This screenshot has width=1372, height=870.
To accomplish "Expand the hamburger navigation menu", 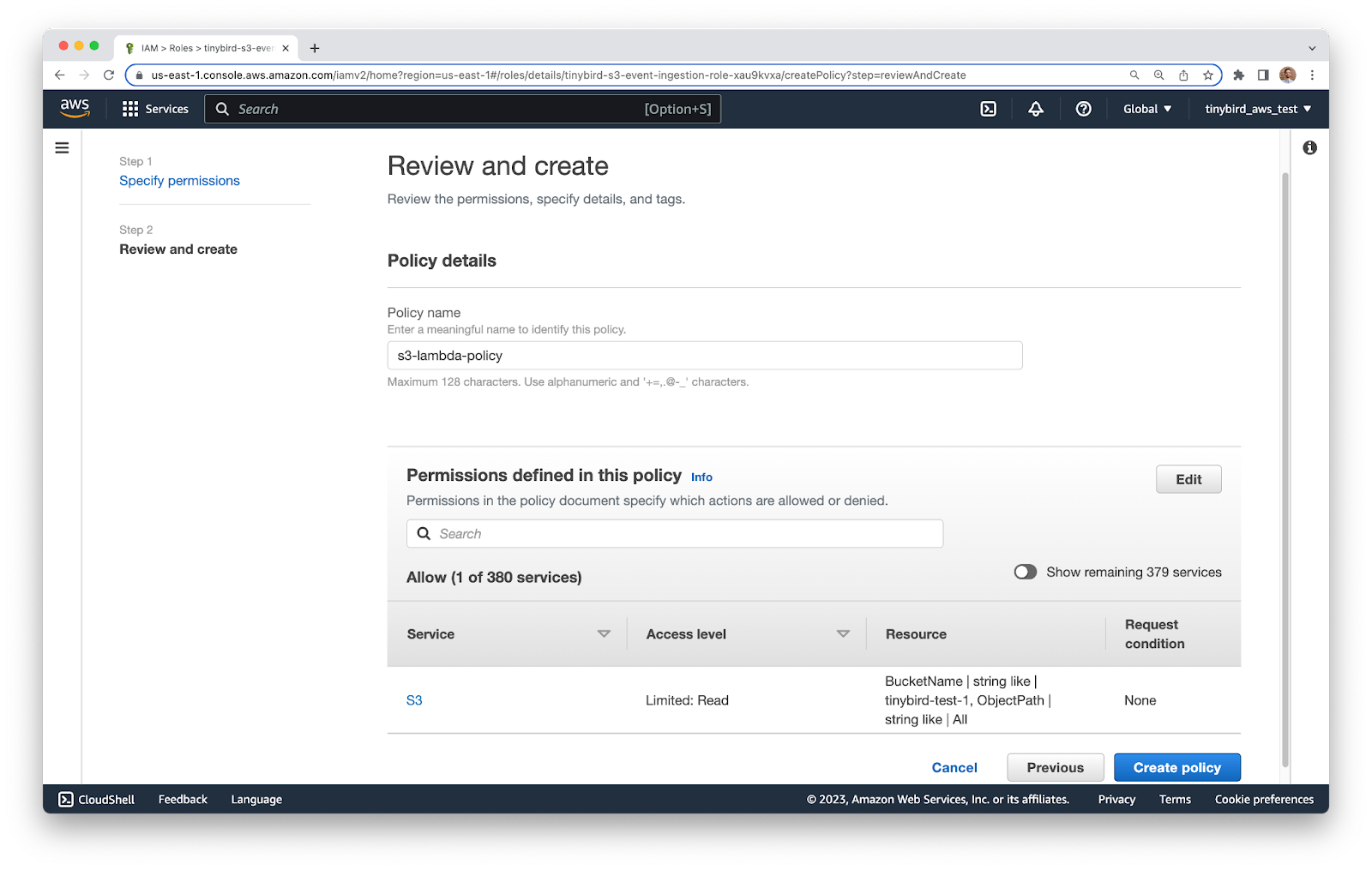I will [62, 148].
